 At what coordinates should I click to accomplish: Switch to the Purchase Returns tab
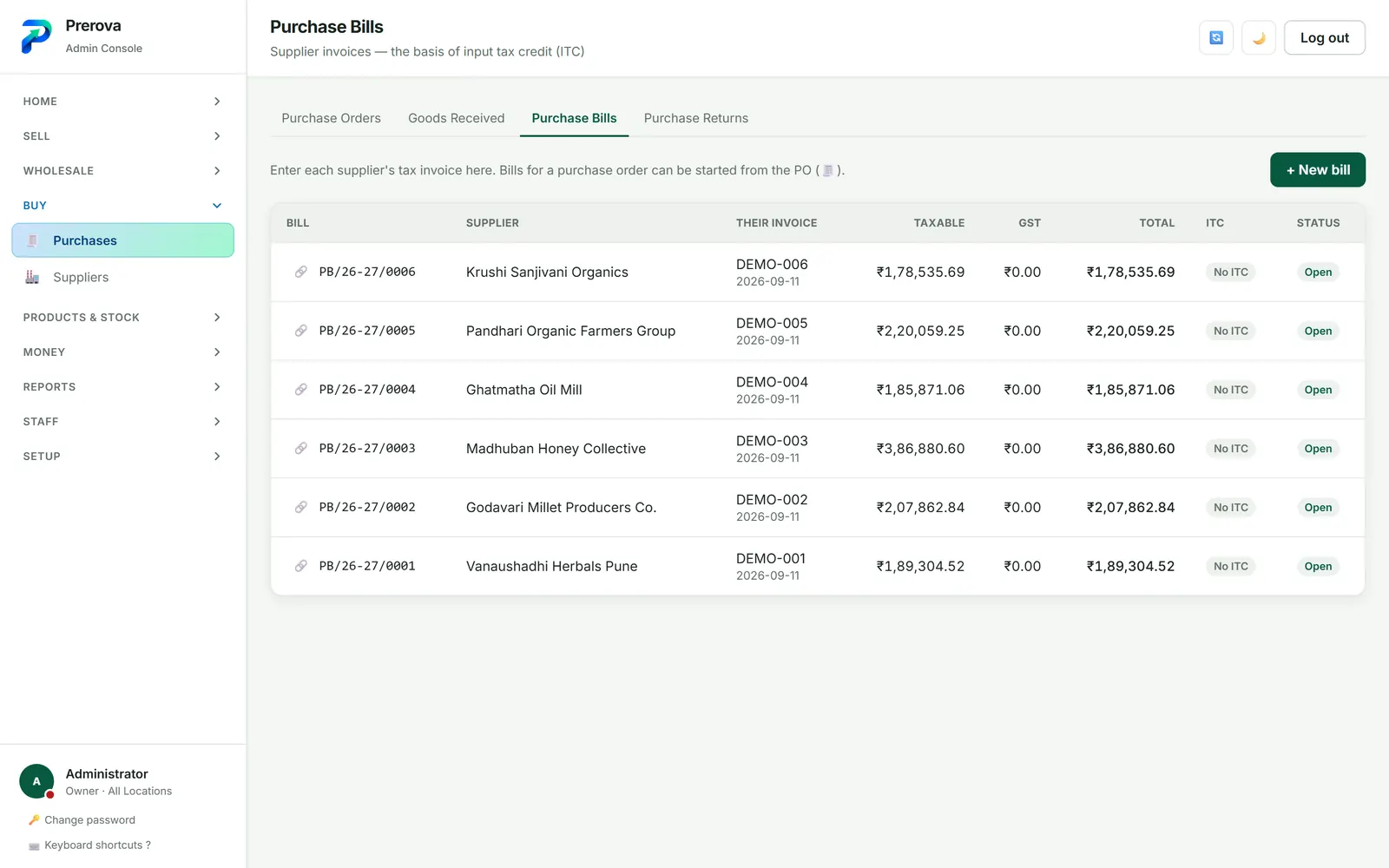coord(695,118)
